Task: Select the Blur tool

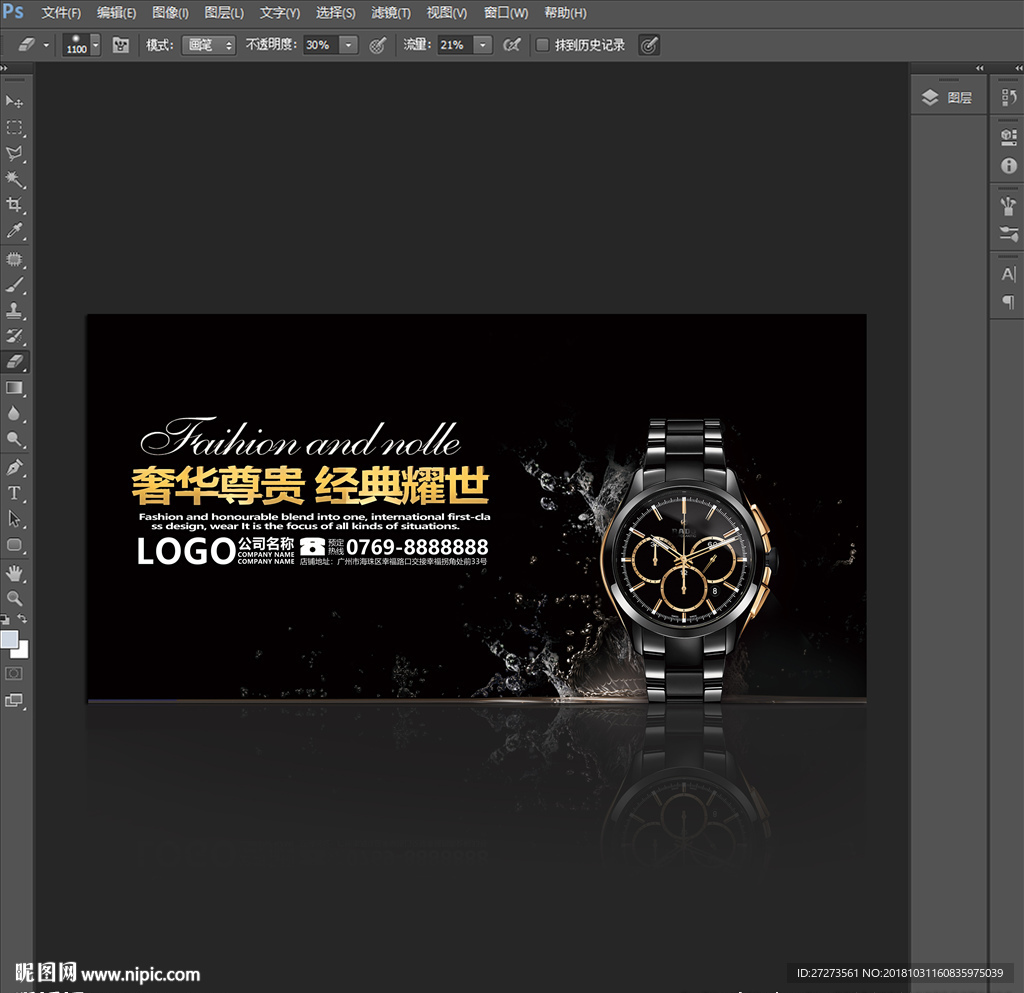Action: (x=14, y=414)
